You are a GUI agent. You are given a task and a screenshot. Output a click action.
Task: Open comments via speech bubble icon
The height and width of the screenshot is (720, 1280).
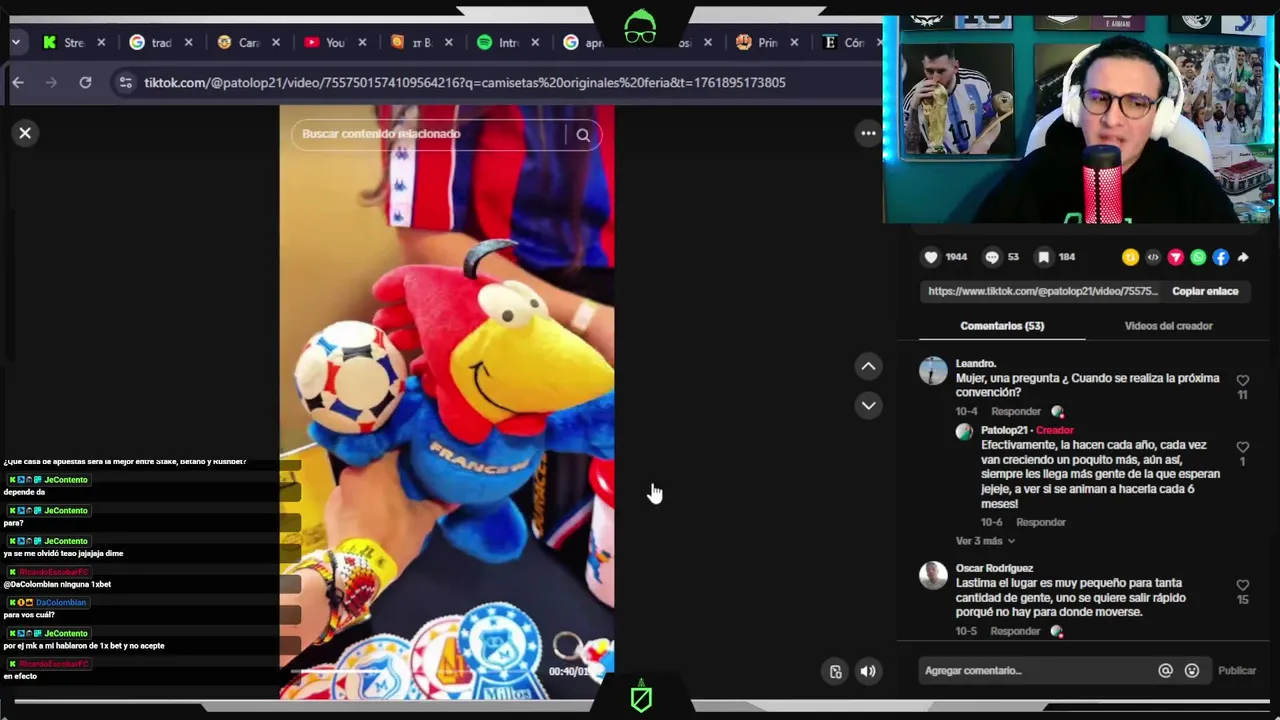(991, 257)
